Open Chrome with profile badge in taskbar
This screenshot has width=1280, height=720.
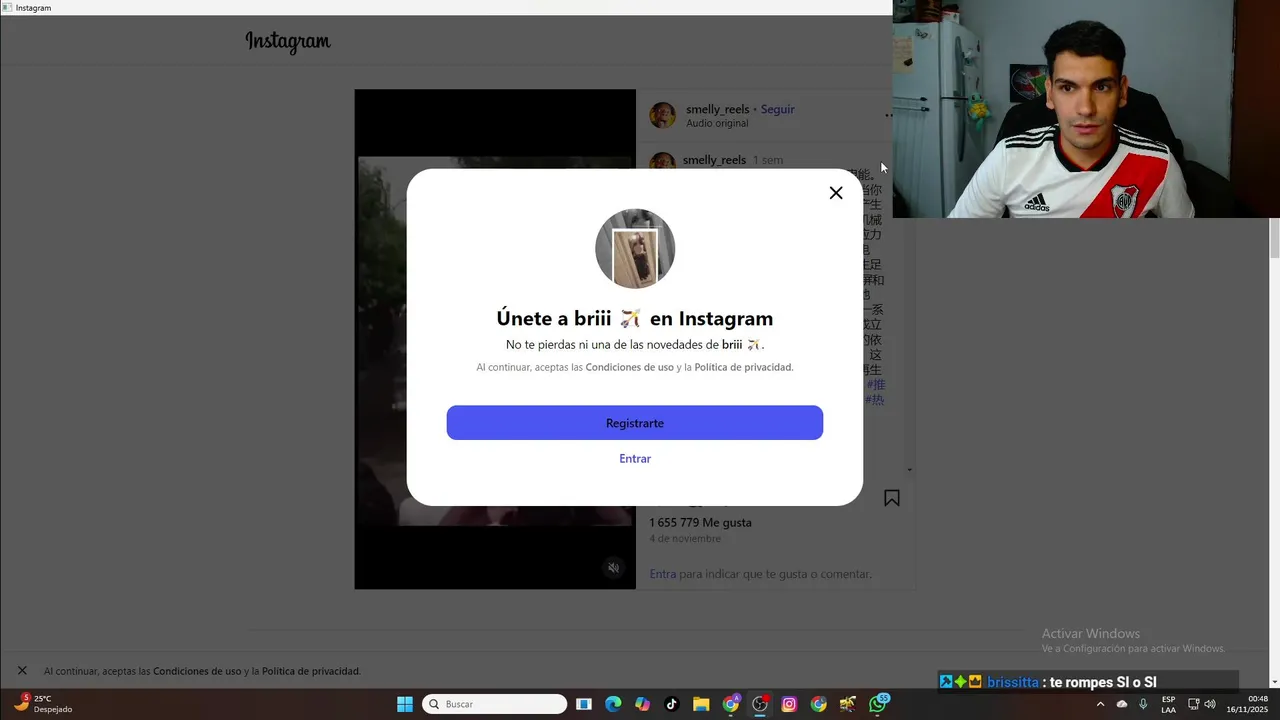tap(731, 704)
